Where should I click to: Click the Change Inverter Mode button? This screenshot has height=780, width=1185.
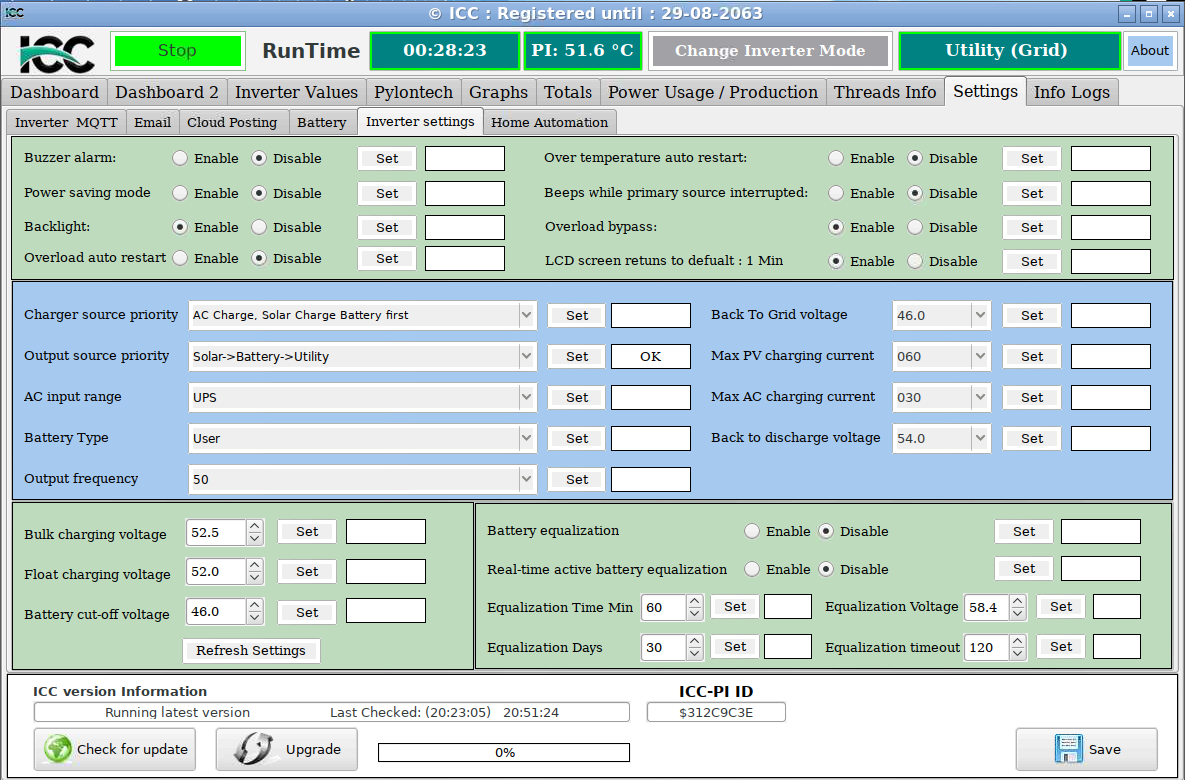click(770, 49)
